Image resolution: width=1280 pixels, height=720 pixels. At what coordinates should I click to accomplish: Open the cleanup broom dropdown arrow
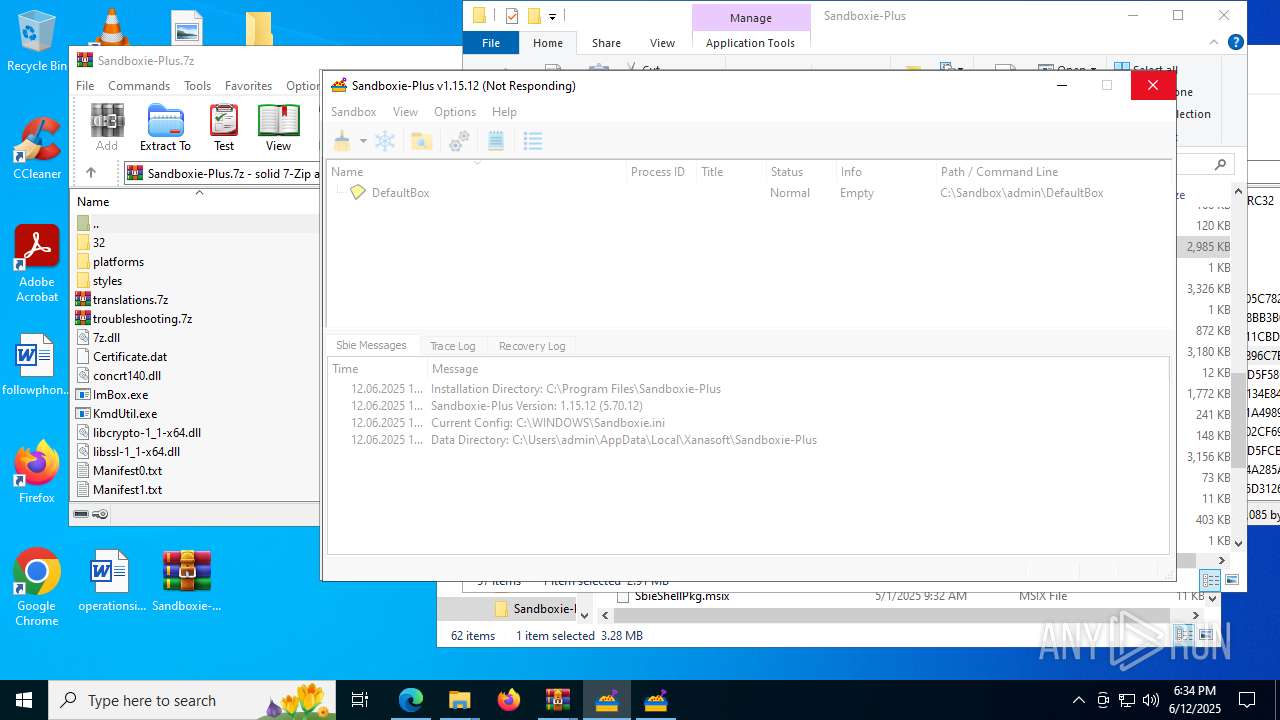[363, 141]
